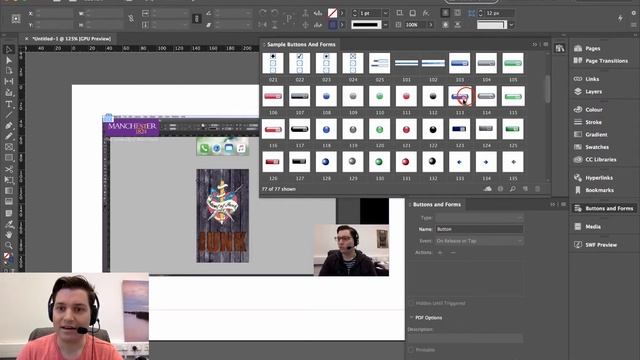The width and height of the screenshot is (640, 360).
Task: Select sample button thumbnail 106
Action: tap(273, 96)
